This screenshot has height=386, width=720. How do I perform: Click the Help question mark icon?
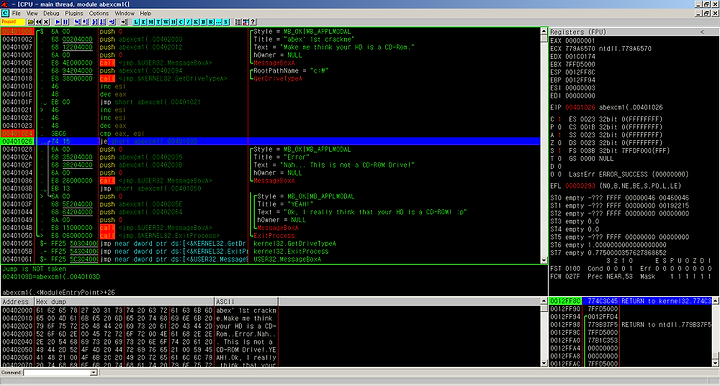point(253,22)
